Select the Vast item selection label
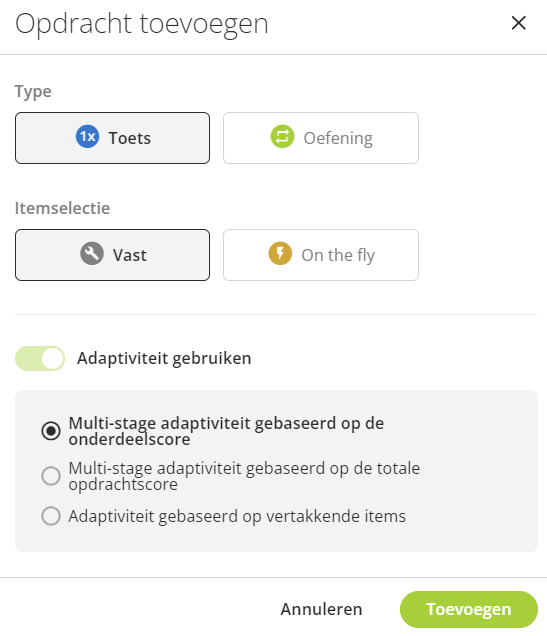The height and width of the screenshot is (636, 547). (x=130, y=255)
